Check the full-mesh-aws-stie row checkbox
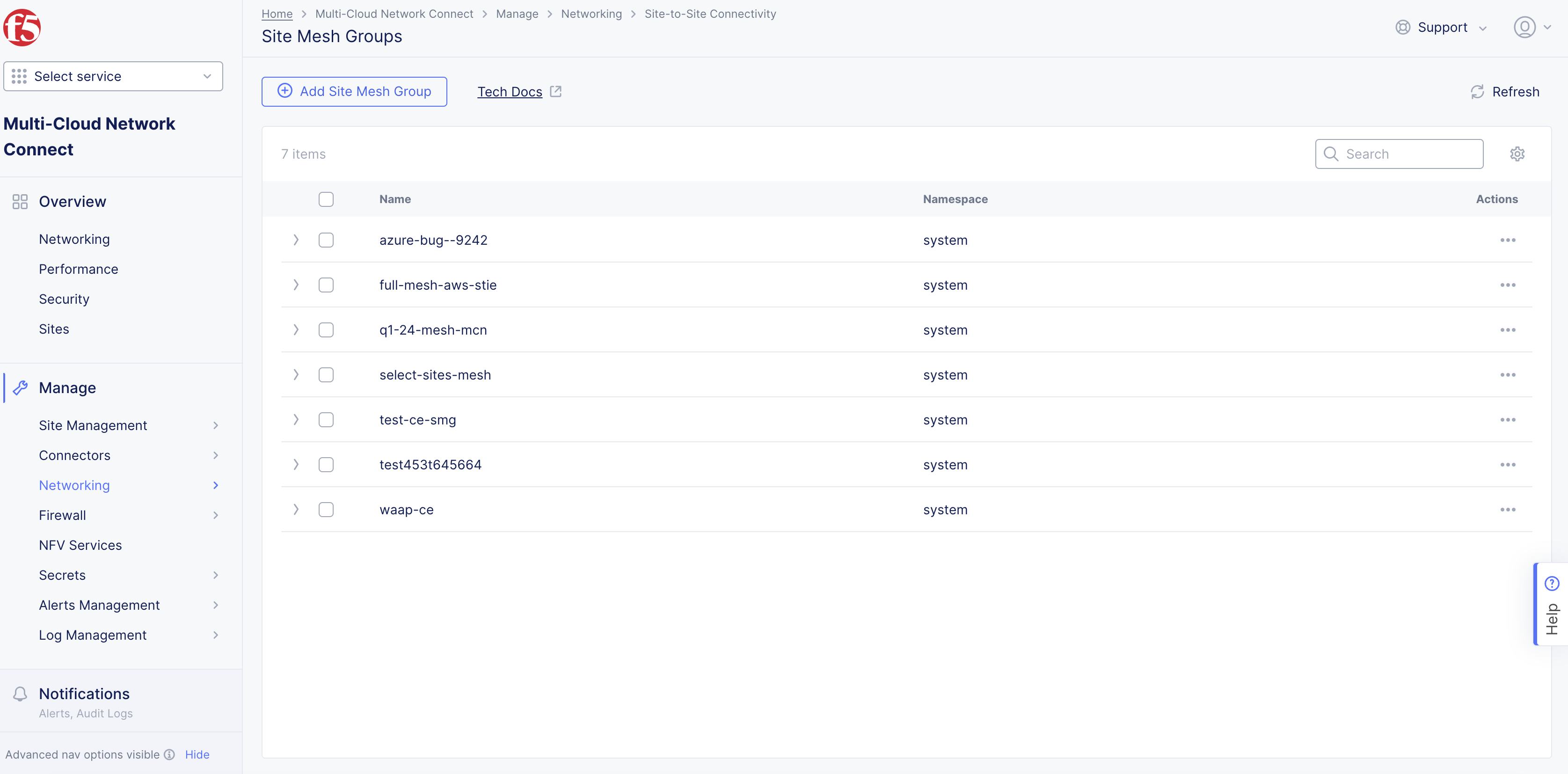Image resolution: width=1568 pixels, height=774 pixels. (326, 285)
